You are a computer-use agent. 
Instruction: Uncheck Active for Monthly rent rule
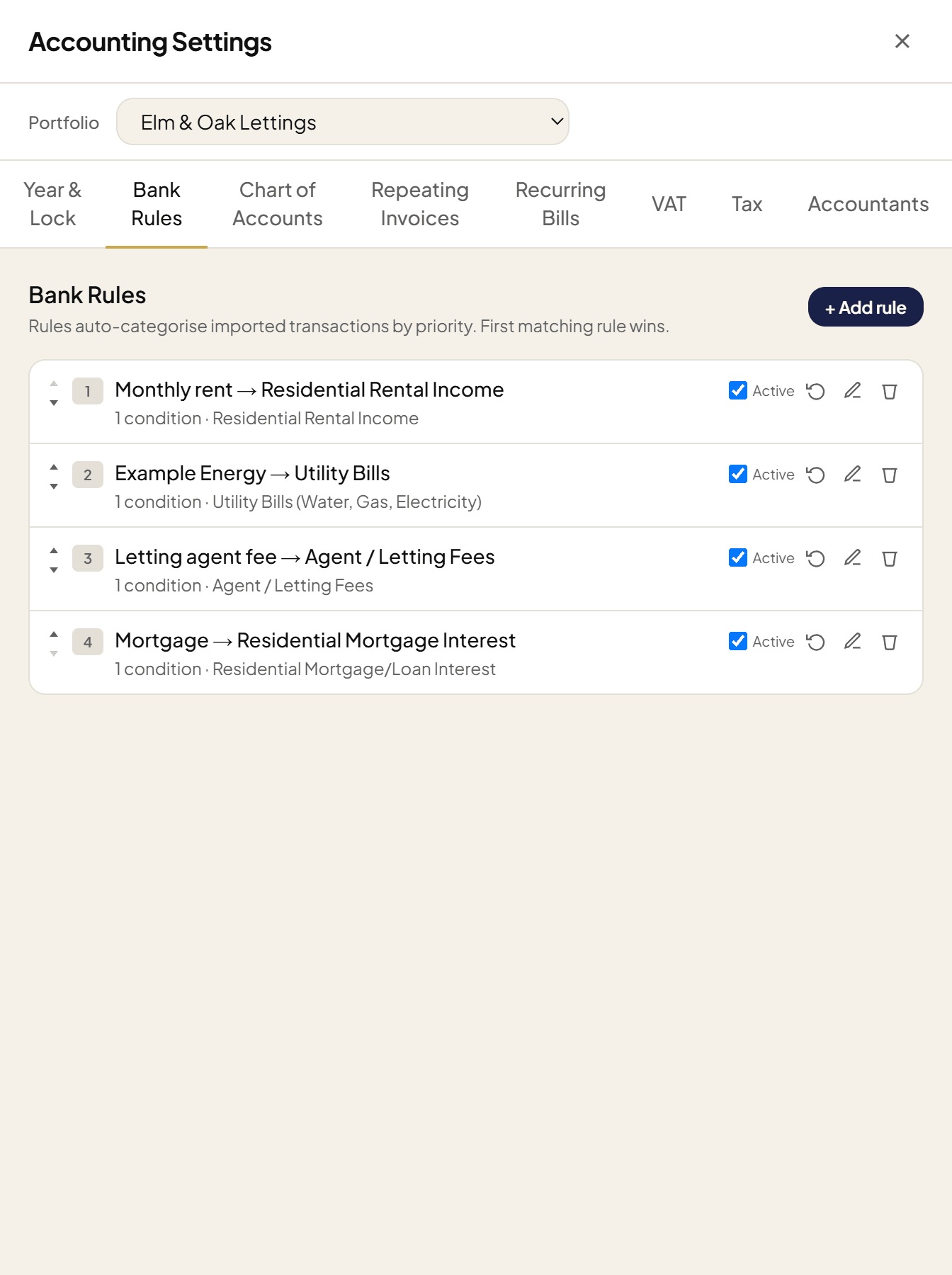coord(738,390)
